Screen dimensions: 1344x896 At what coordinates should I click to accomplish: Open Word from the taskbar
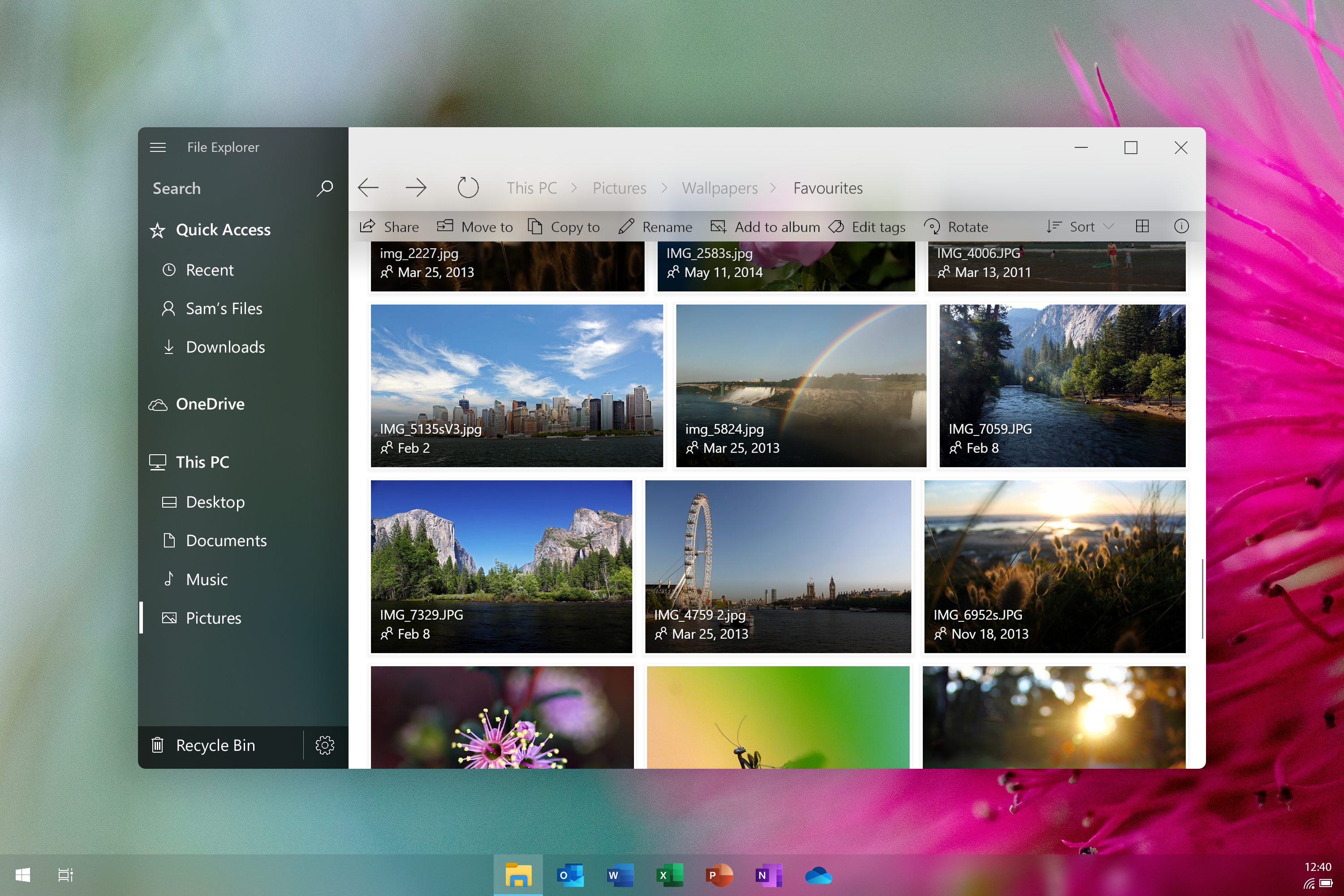(620, 875)
